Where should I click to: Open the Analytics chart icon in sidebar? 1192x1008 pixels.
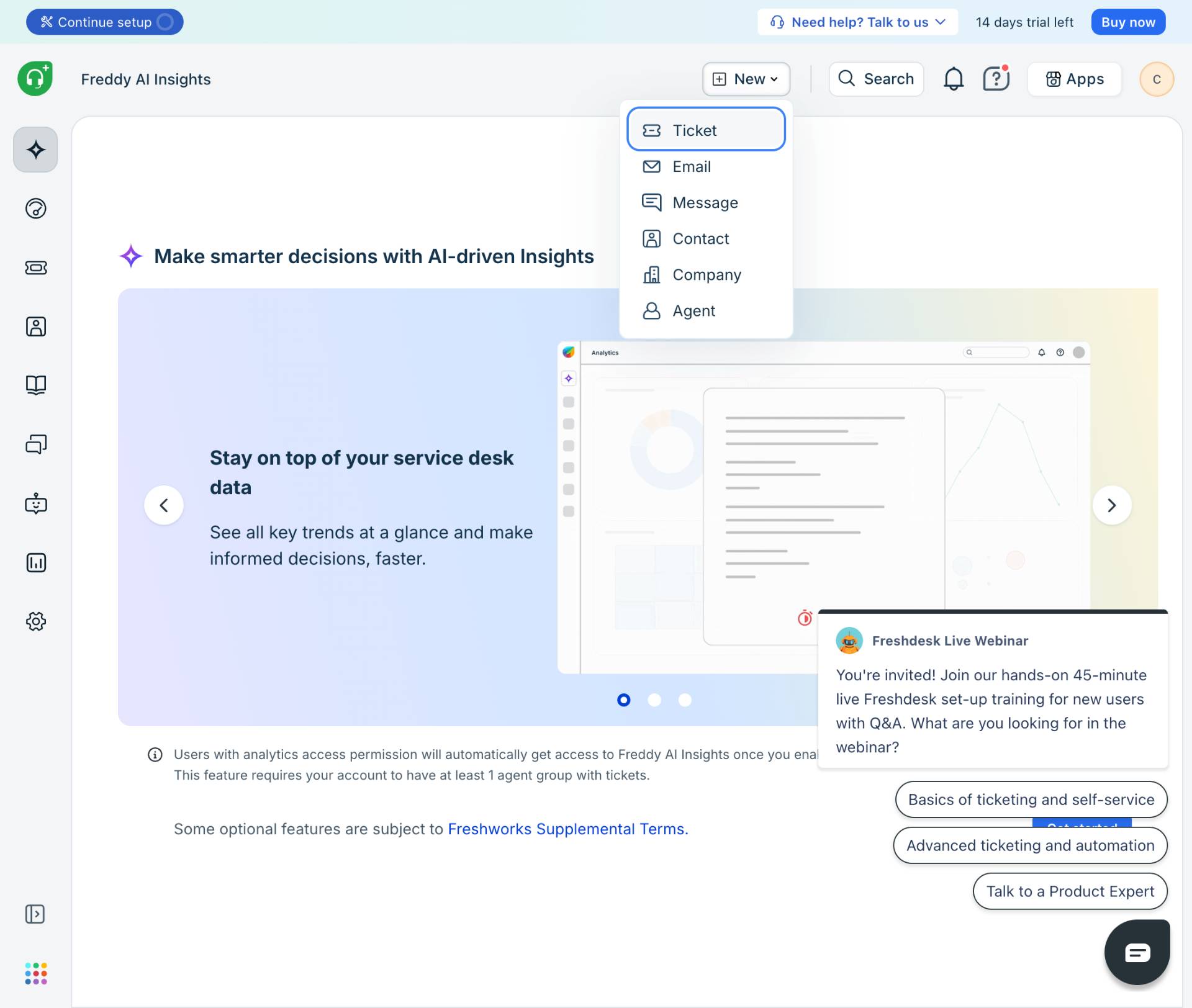pos(35,562)
